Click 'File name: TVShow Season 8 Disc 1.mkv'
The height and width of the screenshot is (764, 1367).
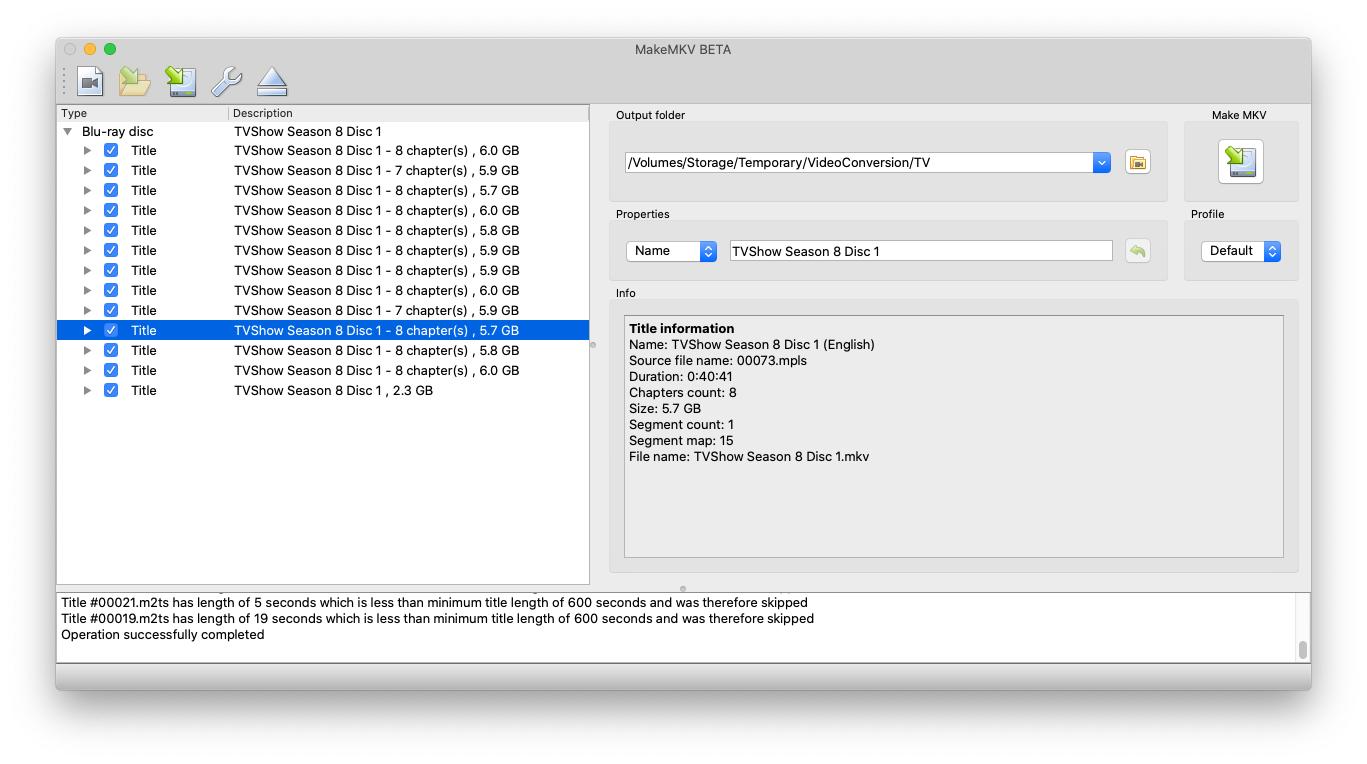click(x=749, y=456)
